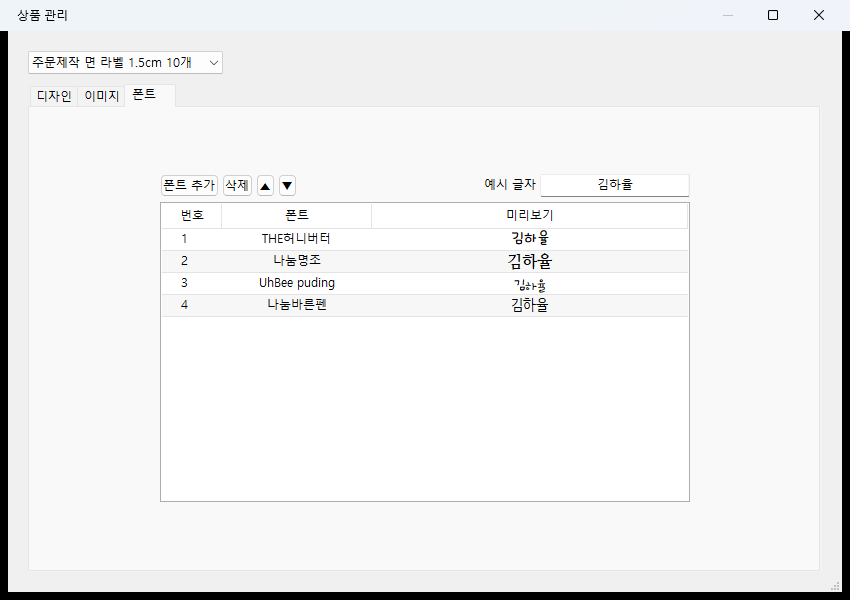Open the product dropdown 주문제작 면 라벨
This screenshot has width=850, height=600.
[x=125, y=63]
